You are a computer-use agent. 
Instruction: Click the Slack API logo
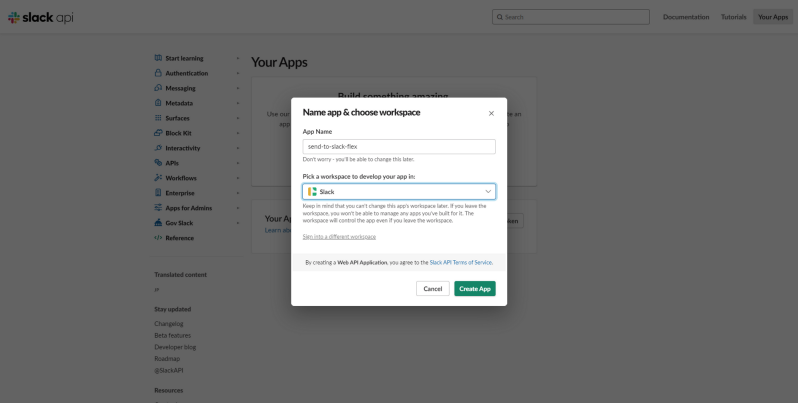click(x=41, y=17)
